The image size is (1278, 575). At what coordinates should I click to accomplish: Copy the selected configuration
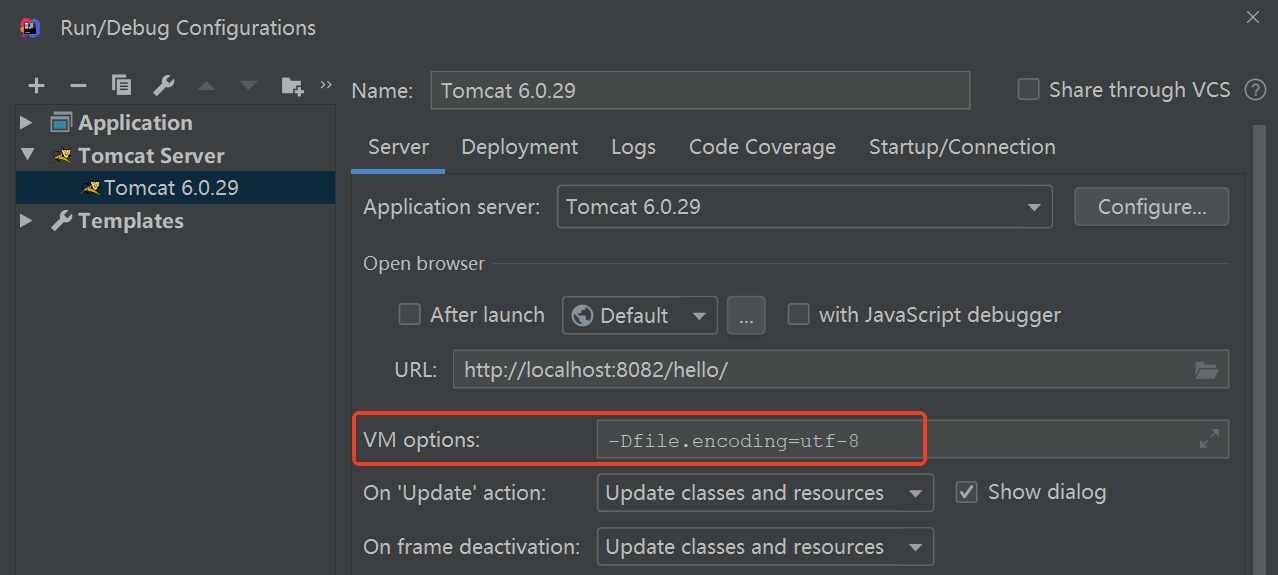122,86
